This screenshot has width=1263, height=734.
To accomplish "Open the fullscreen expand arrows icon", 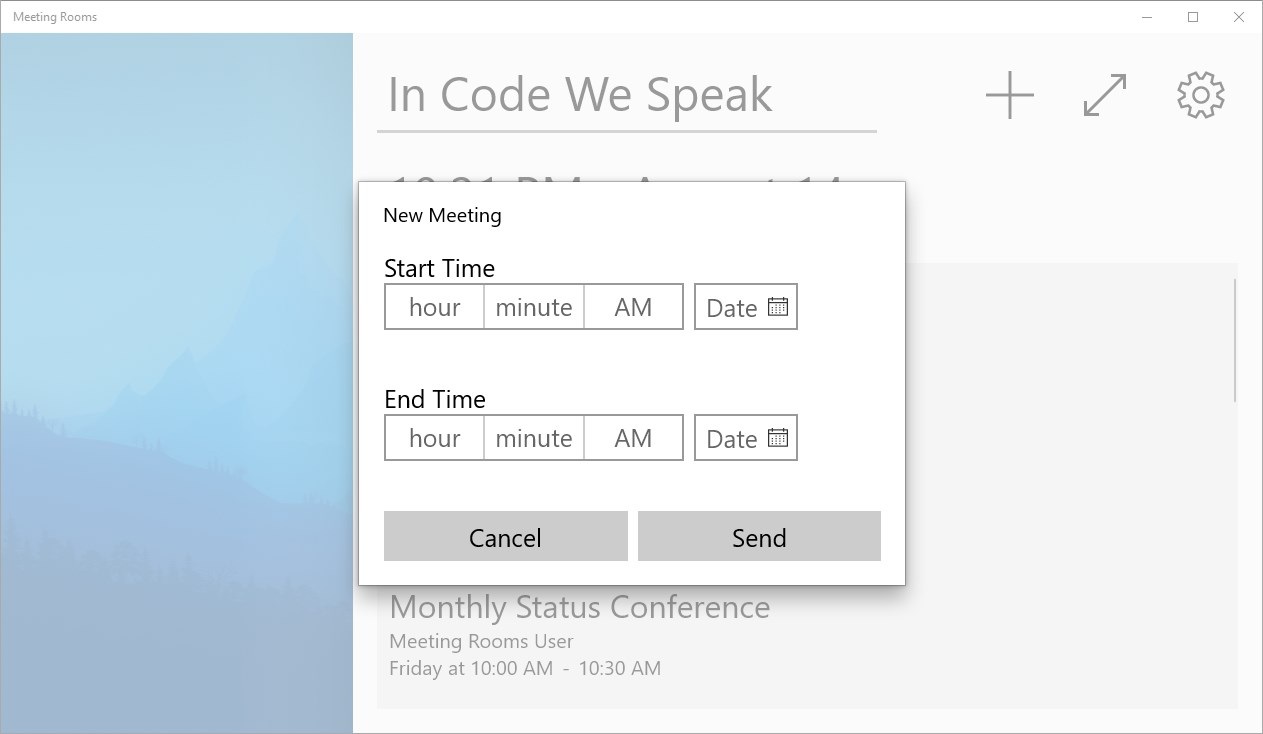I will point(1105,95).
